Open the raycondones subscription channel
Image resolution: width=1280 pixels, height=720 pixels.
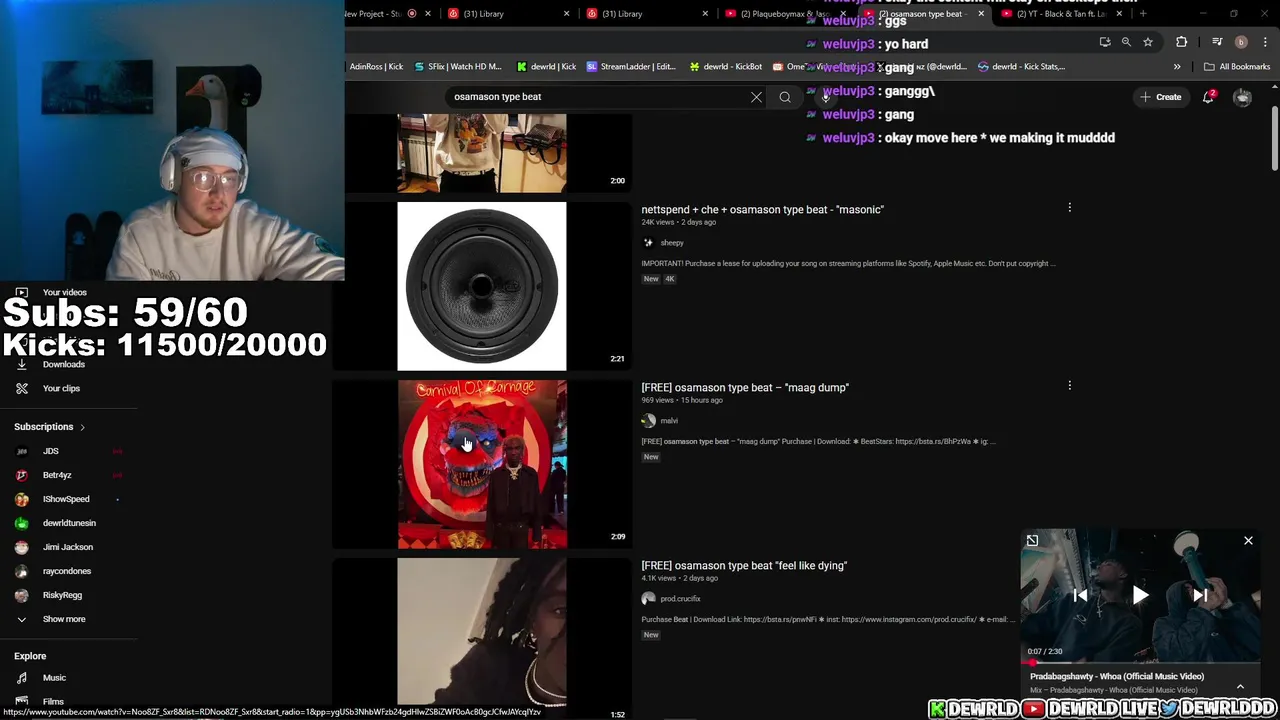pos(68,571)
